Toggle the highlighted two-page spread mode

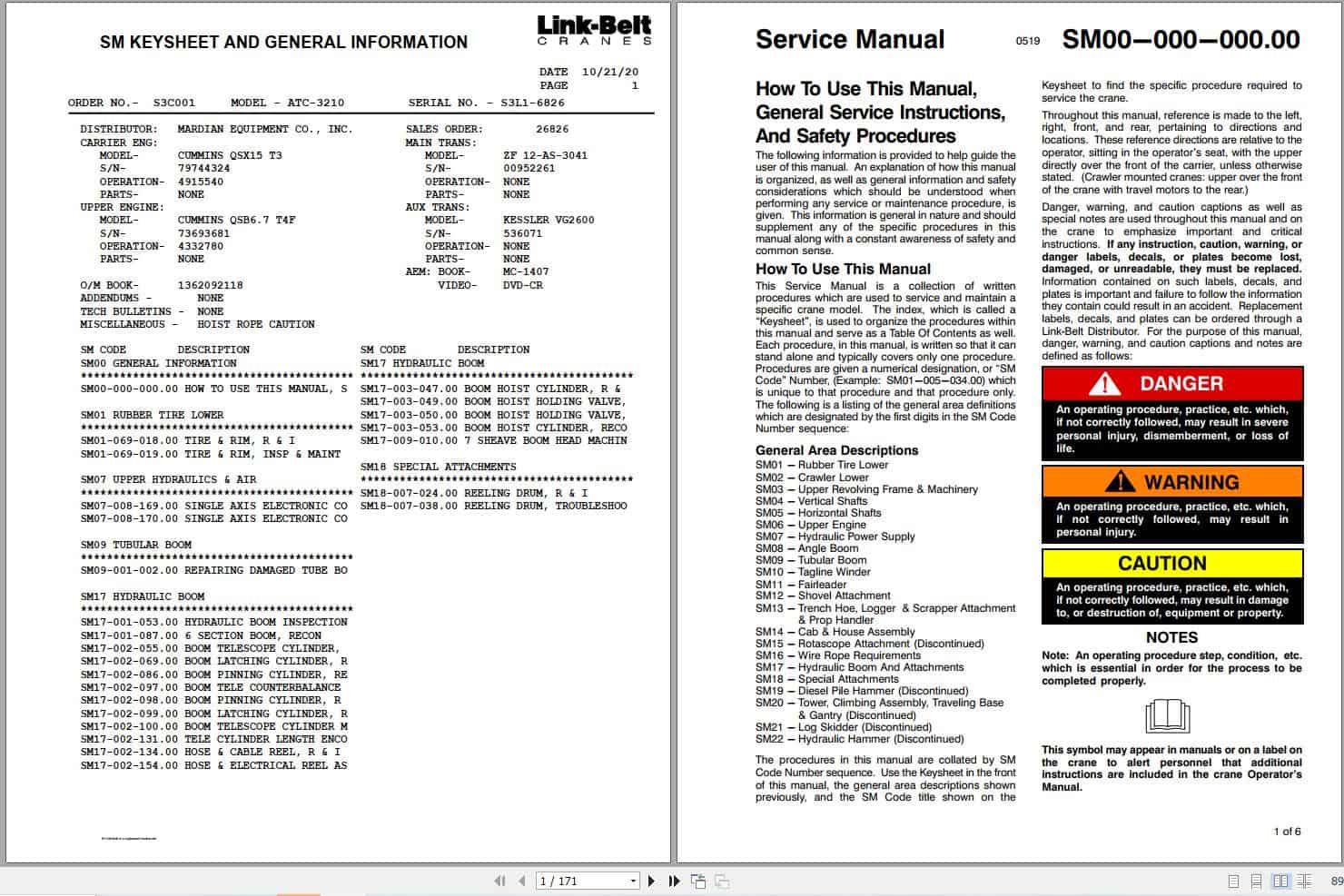click(1280, 881)
